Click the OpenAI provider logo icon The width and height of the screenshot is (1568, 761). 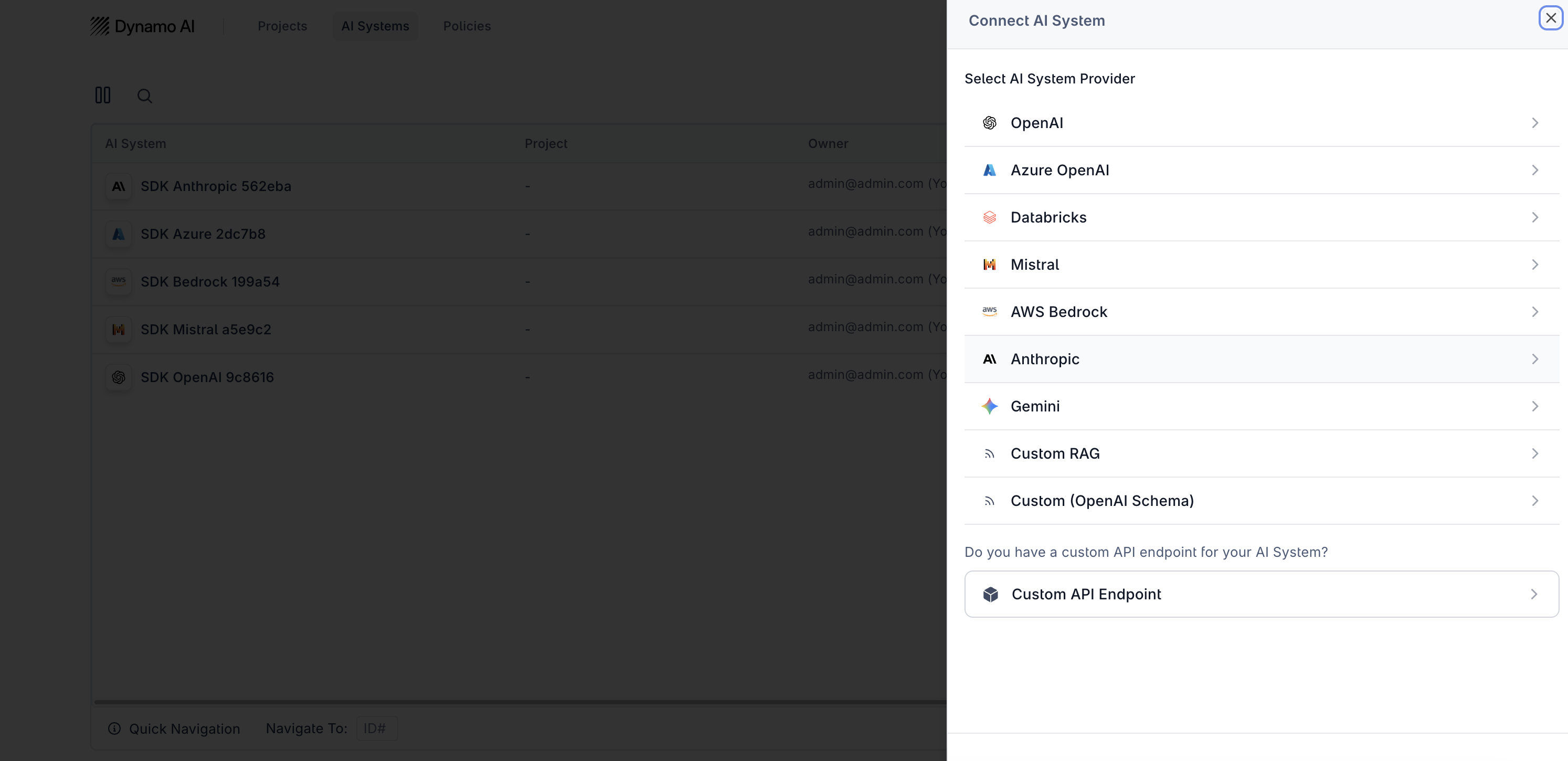pyautogui.click(x=989, y=123)
